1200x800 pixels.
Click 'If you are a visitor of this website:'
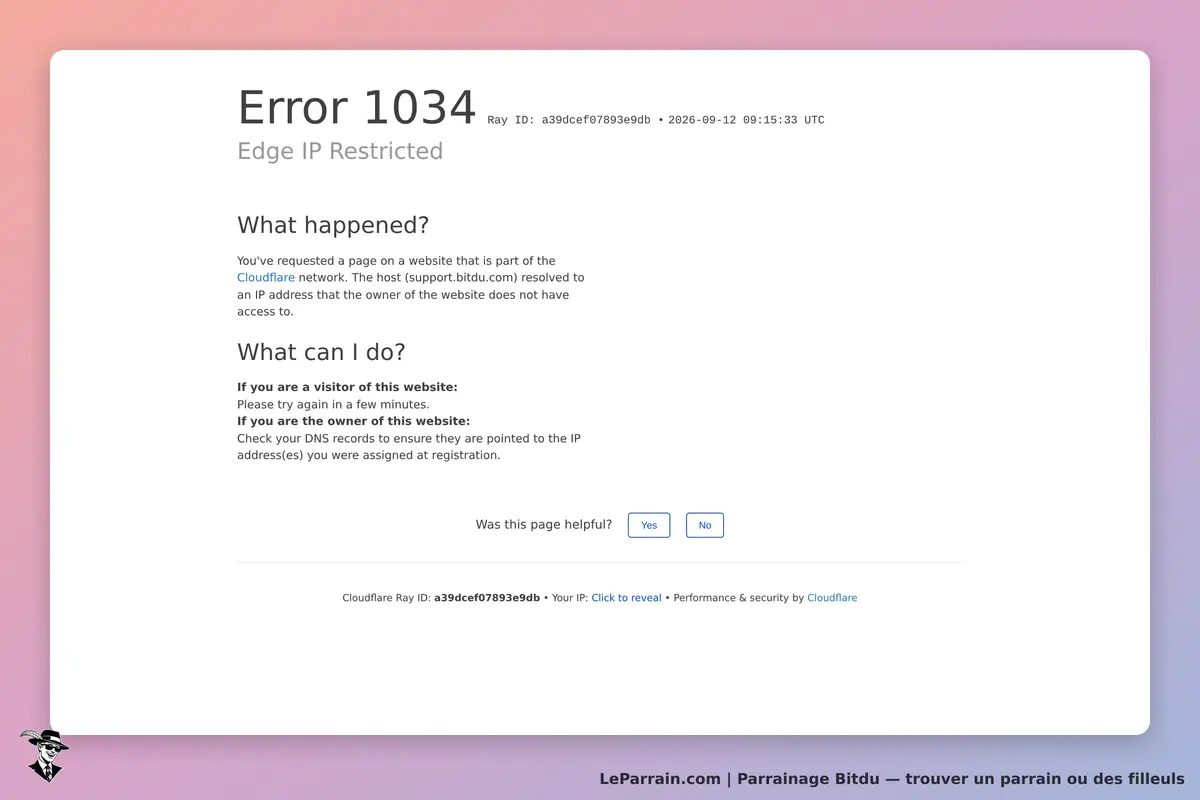347,387
